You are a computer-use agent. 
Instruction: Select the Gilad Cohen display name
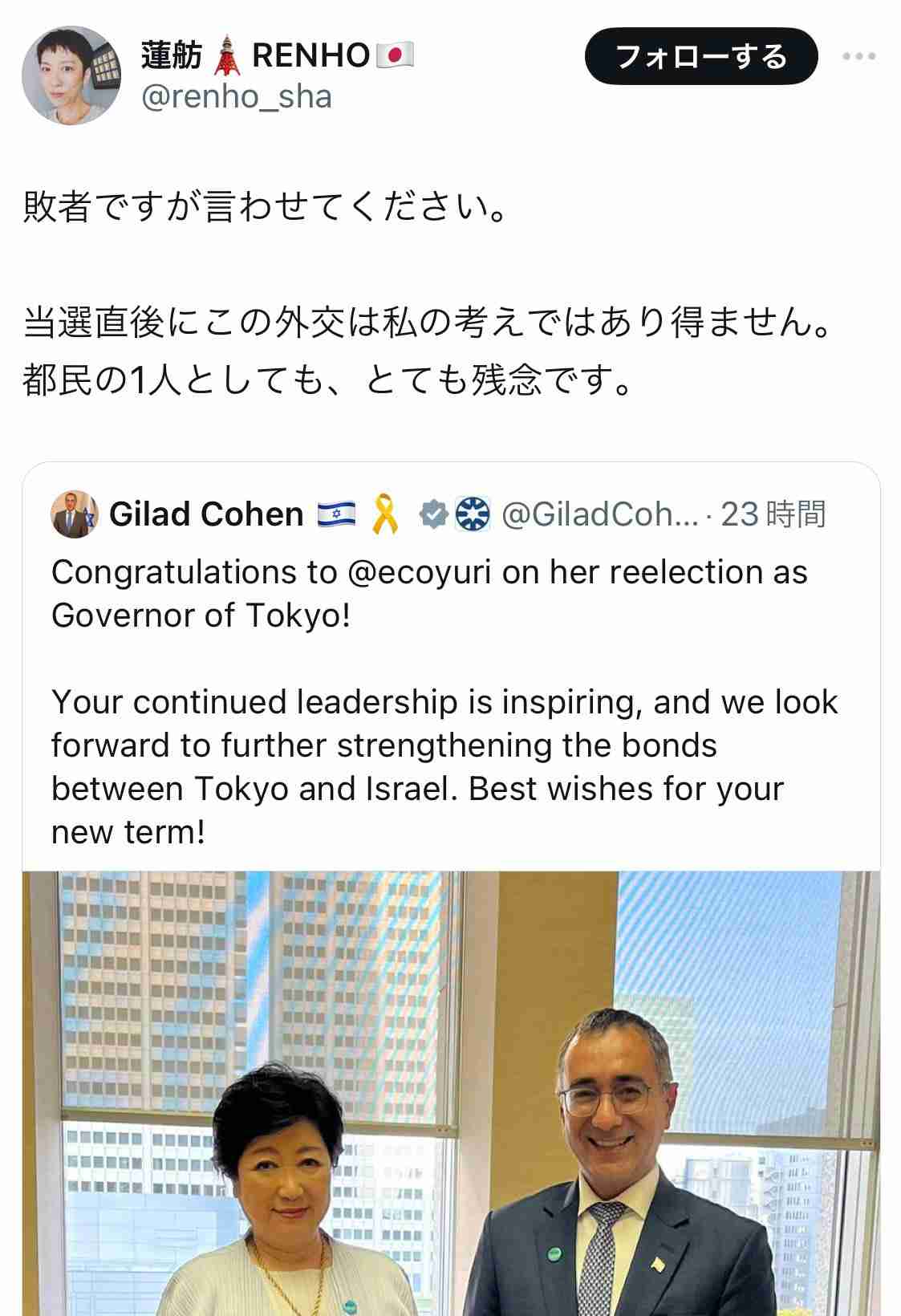pyautogui.click(x=206, y=514)
